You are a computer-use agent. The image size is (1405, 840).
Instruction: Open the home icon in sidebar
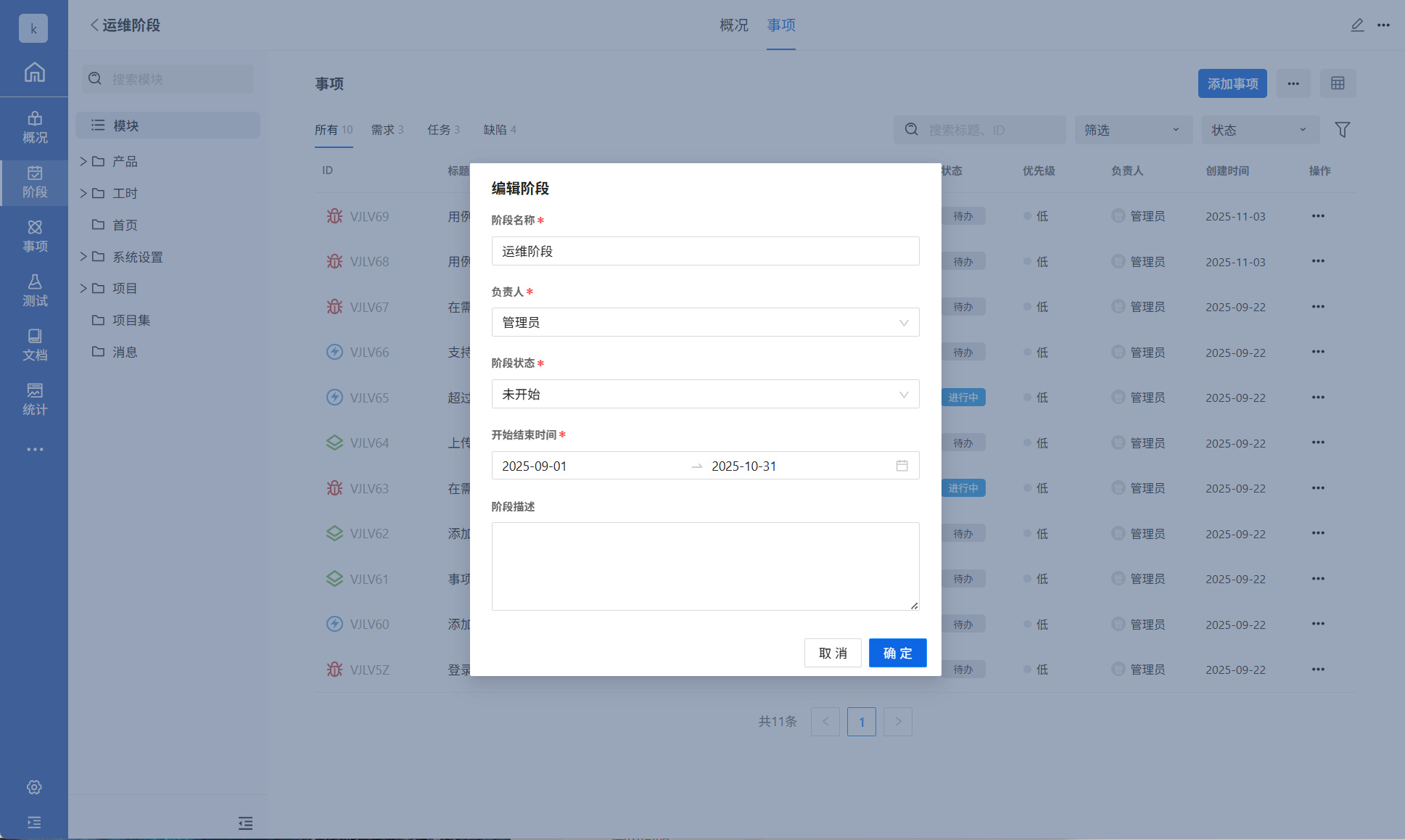coord(34,73)
